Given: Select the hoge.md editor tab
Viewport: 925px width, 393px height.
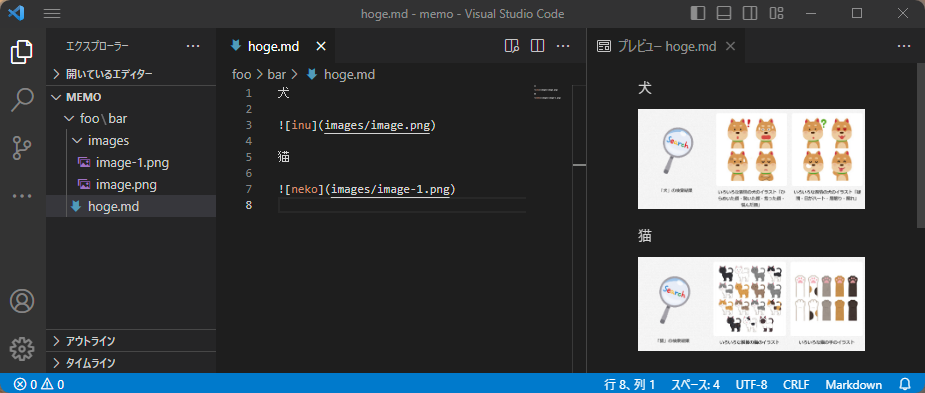Looking at the screenshot, I should [x=276, y=46].
